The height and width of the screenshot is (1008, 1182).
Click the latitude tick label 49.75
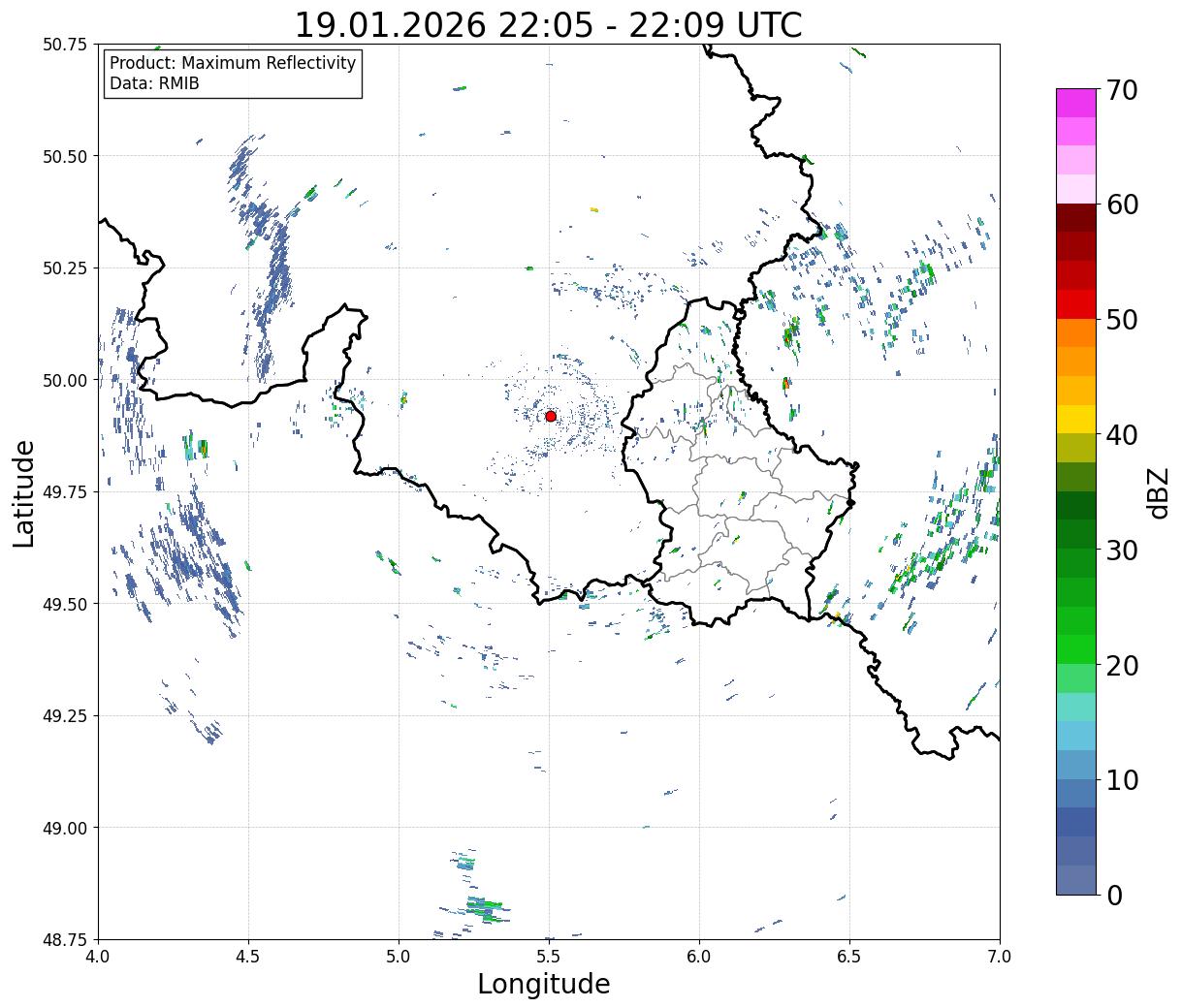click(x=65, y=492)
